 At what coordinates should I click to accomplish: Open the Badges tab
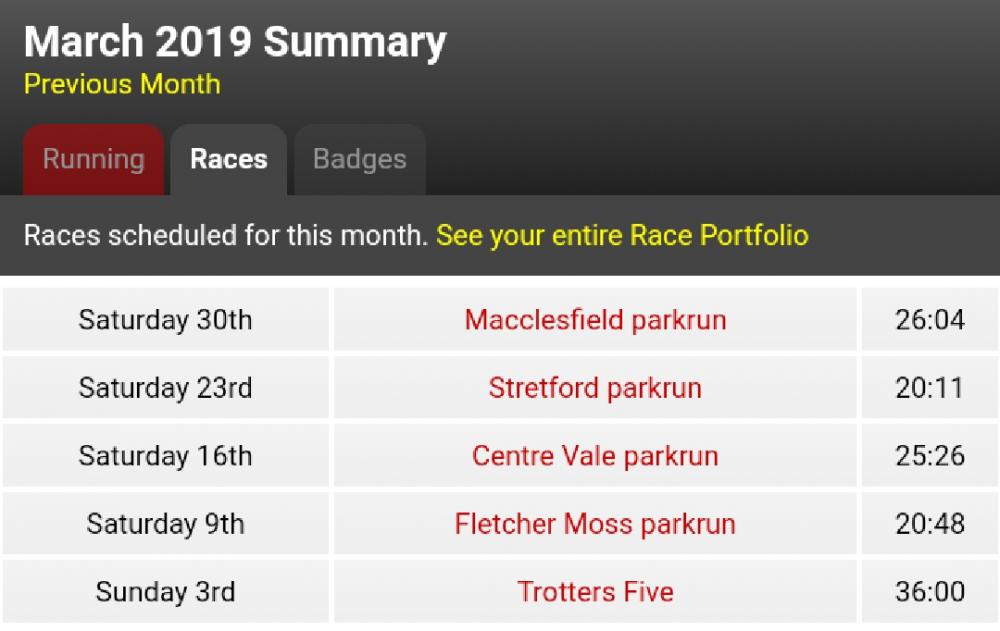360,160
